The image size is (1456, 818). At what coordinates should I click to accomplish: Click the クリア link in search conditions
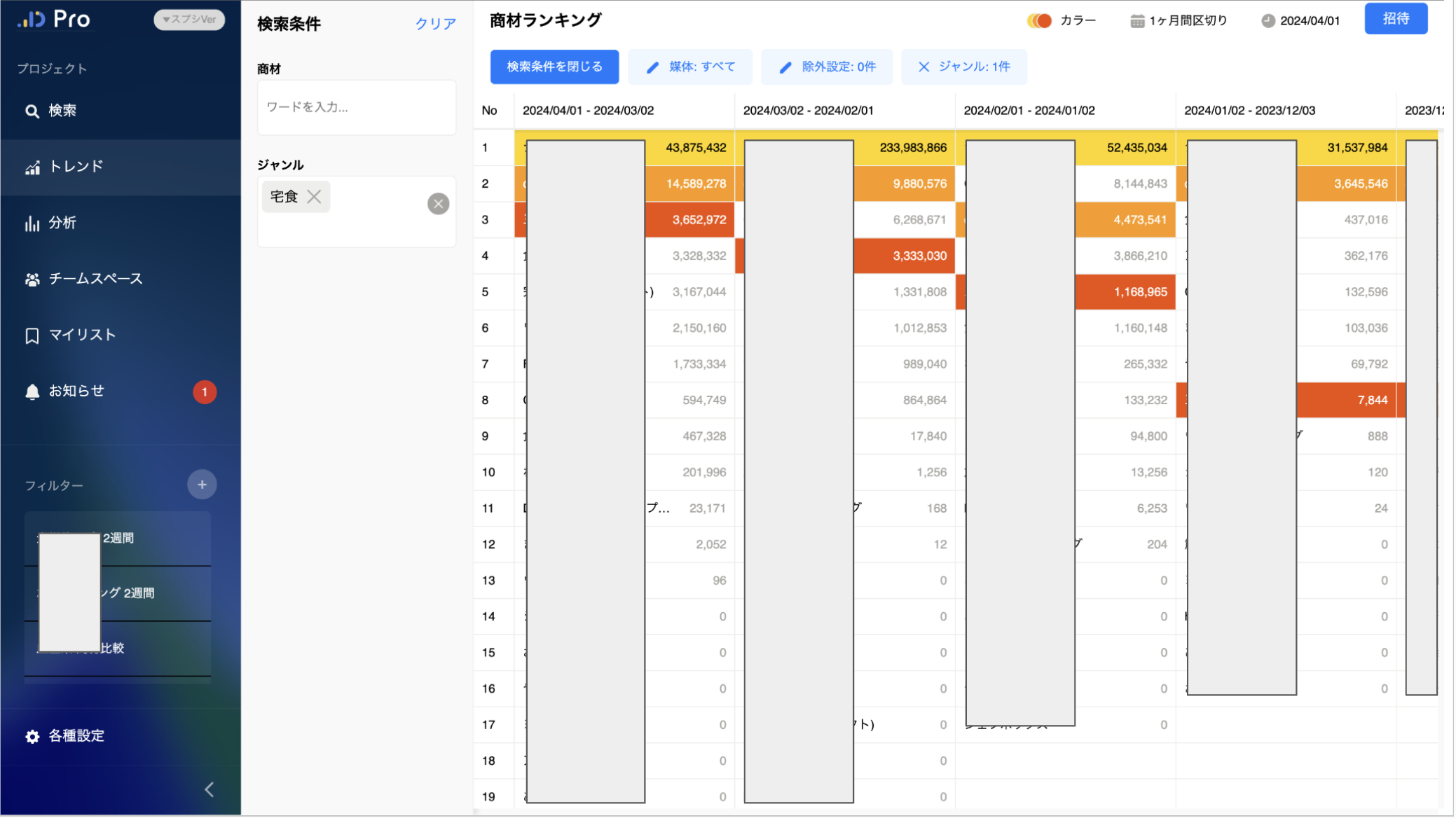[436, 24]
